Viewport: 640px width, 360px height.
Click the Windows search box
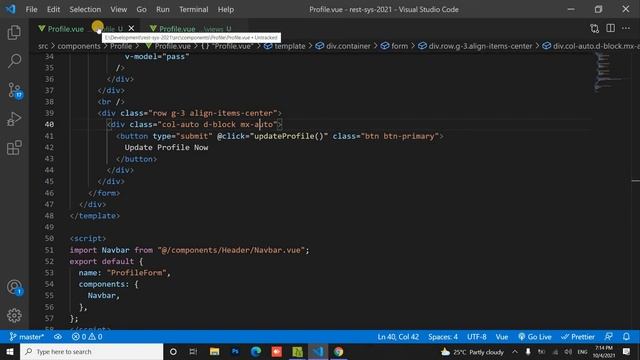click(91, 351)
